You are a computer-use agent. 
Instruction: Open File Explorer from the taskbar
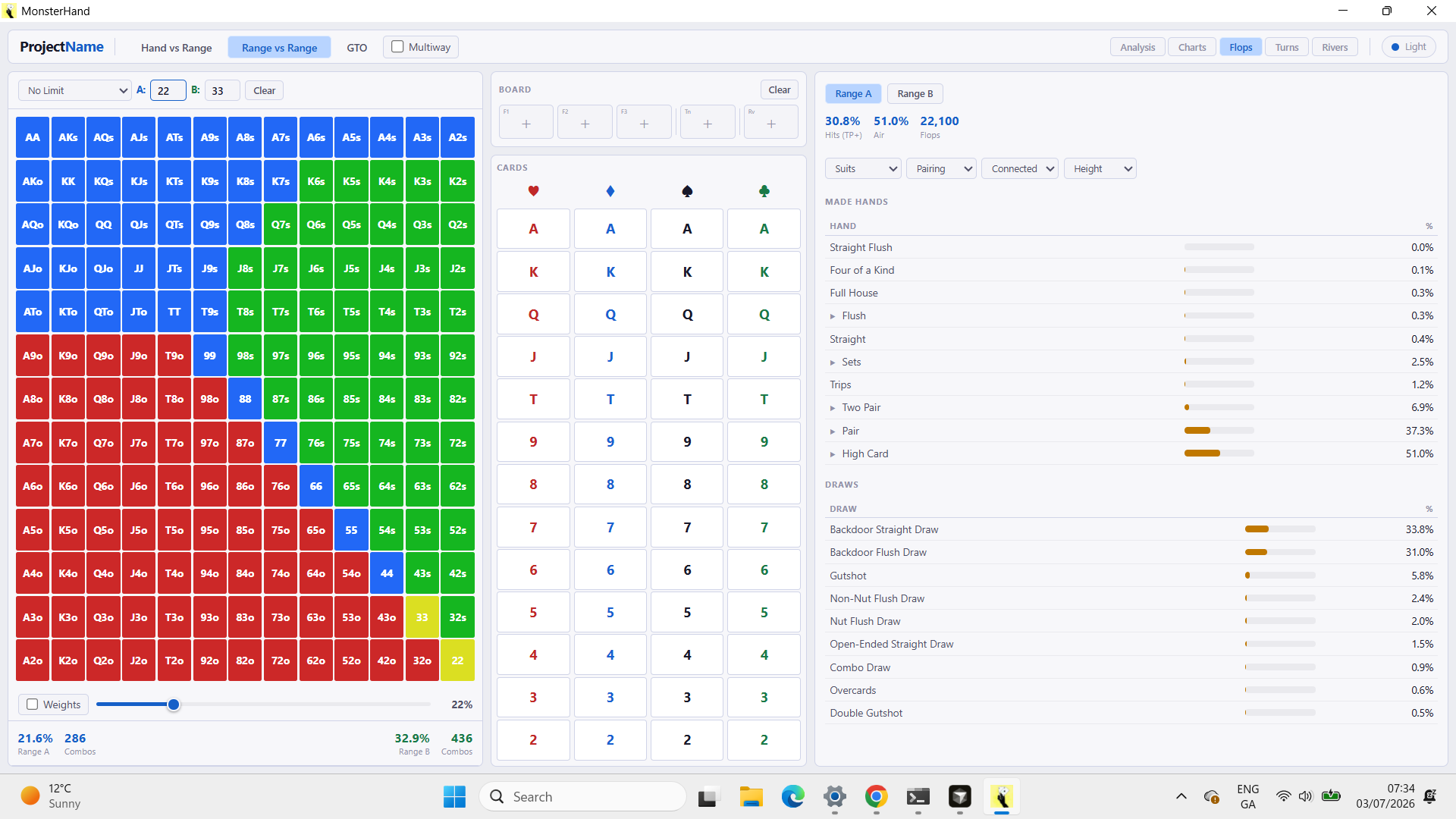(751, 797)
